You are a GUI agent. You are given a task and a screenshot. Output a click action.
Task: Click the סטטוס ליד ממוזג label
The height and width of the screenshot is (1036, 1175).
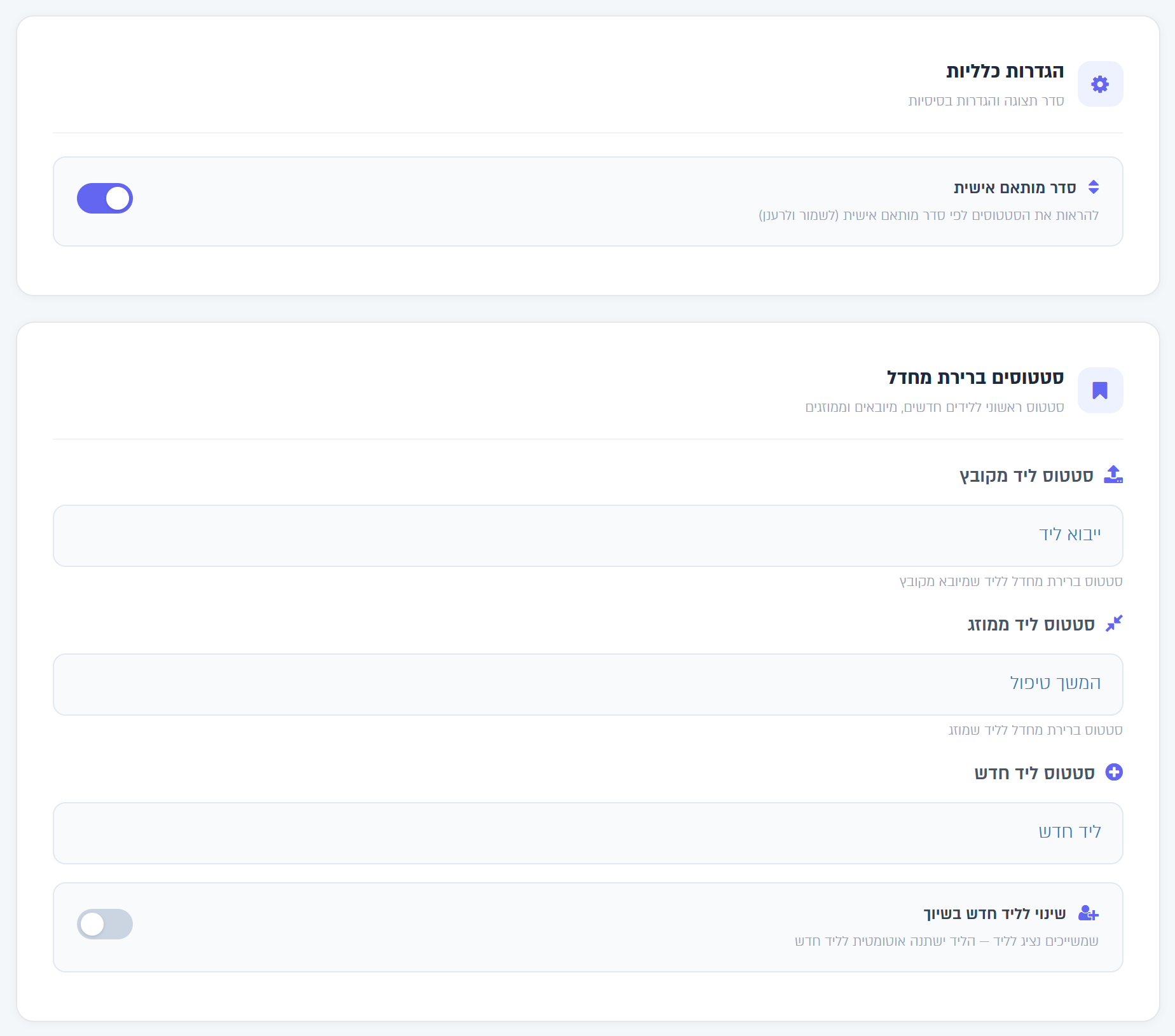(1031, 625)
